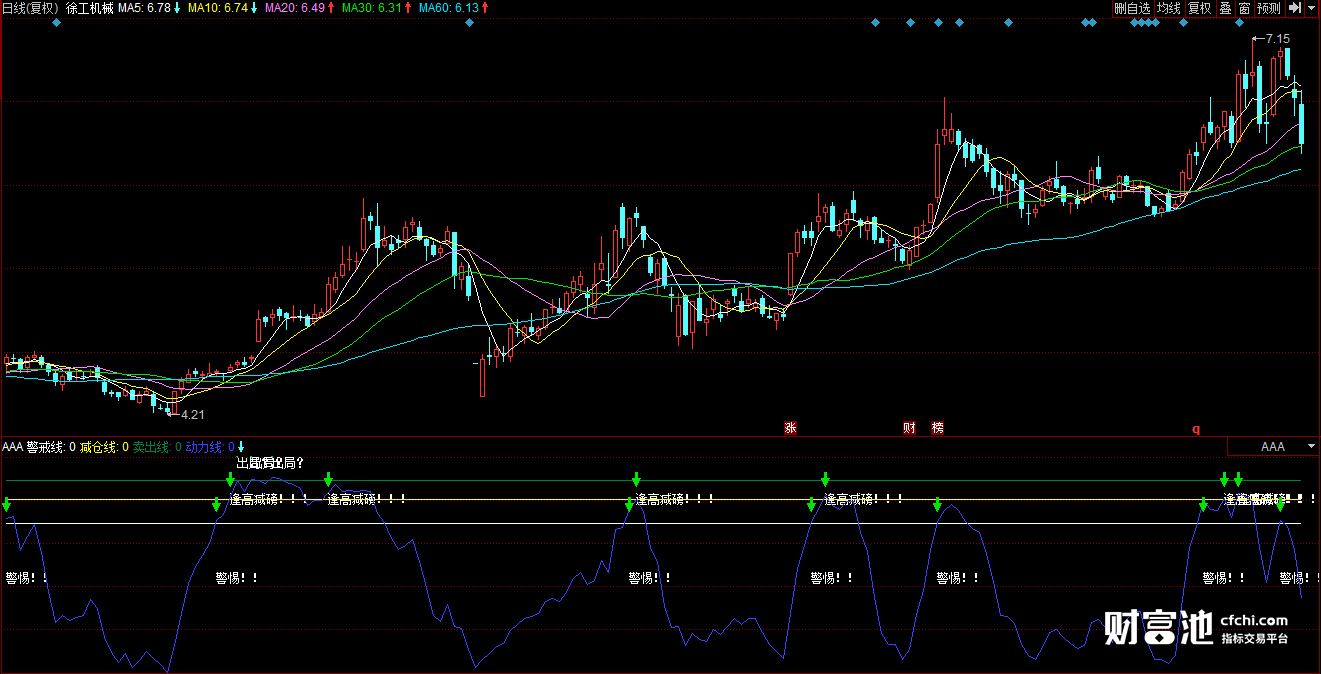Select the MA60 legend label
1321x674 pixels.
point(454,8)
